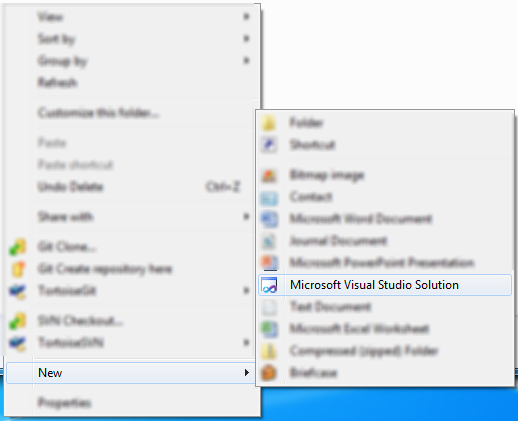Click the Text Document icon
This screenshot has width=518, height=421.
pos(269,307)
